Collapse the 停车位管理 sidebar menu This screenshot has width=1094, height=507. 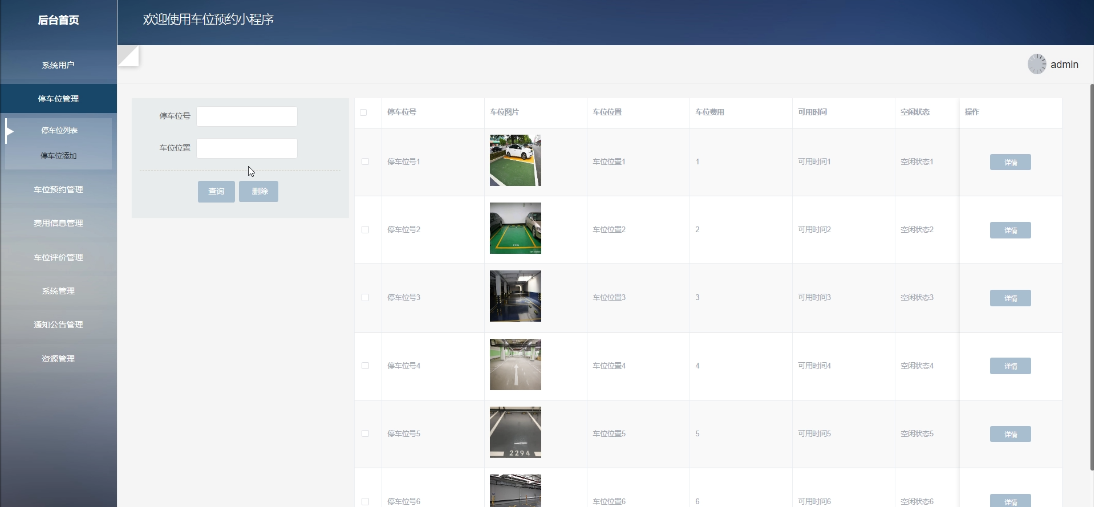[x=59, y=99]
